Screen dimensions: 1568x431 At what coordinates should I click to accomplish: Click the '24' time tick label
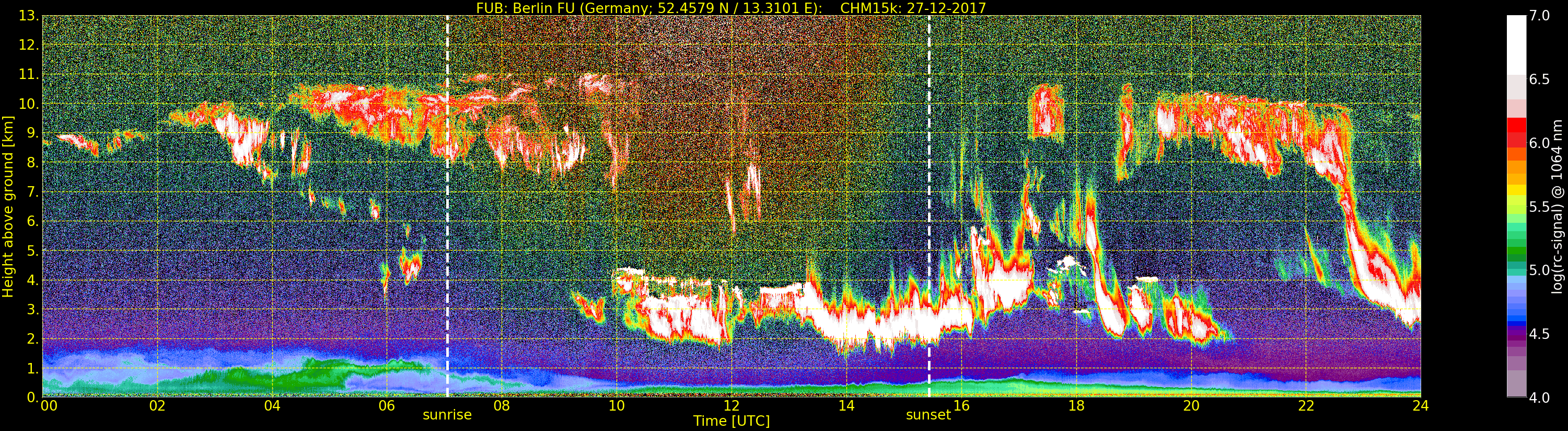(1421, 406)
